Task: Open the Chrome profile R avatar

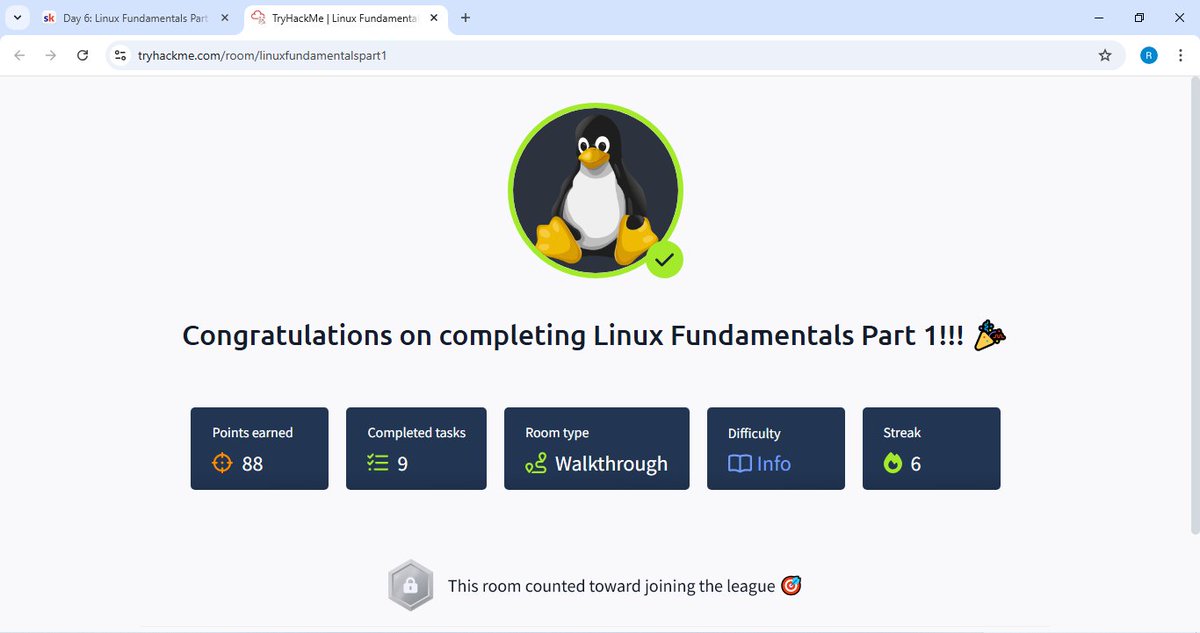Action: click(x=1148, y=55)
